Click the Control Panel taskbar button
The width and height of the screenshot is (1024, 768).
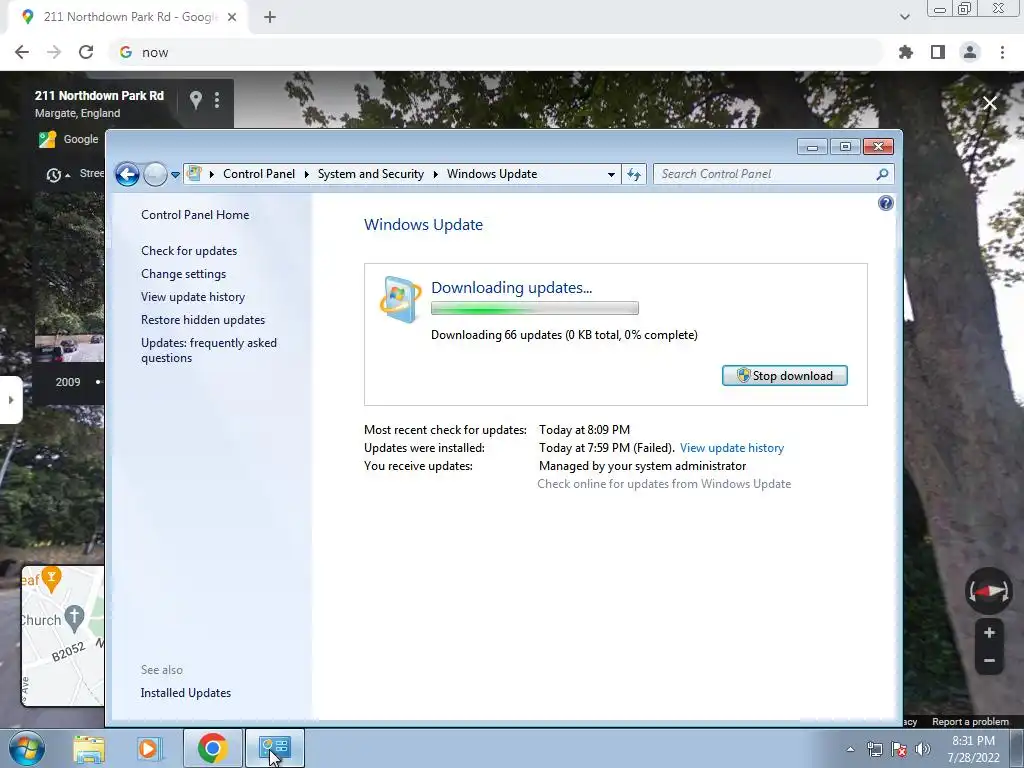274,748
